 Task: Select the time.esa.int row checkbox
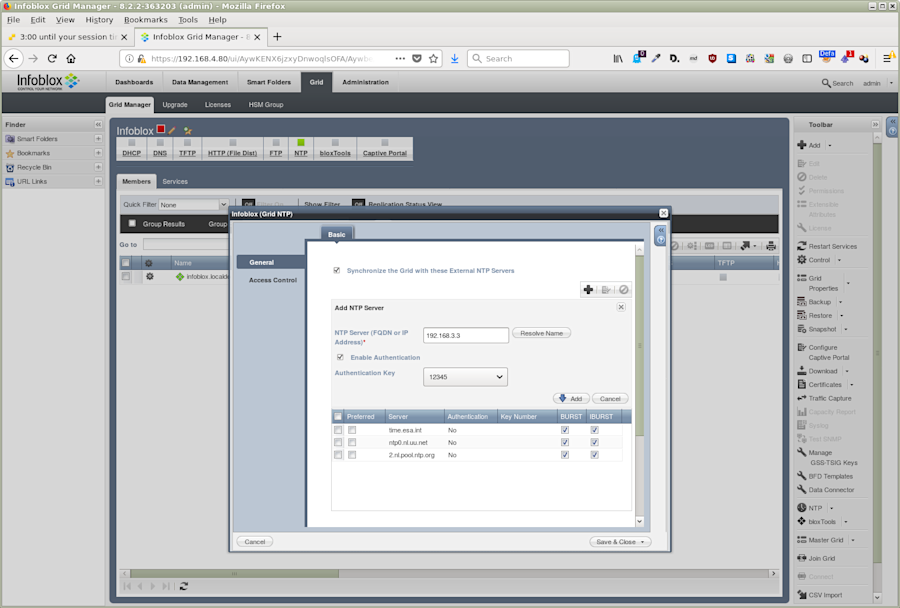[x=338, y=430]
